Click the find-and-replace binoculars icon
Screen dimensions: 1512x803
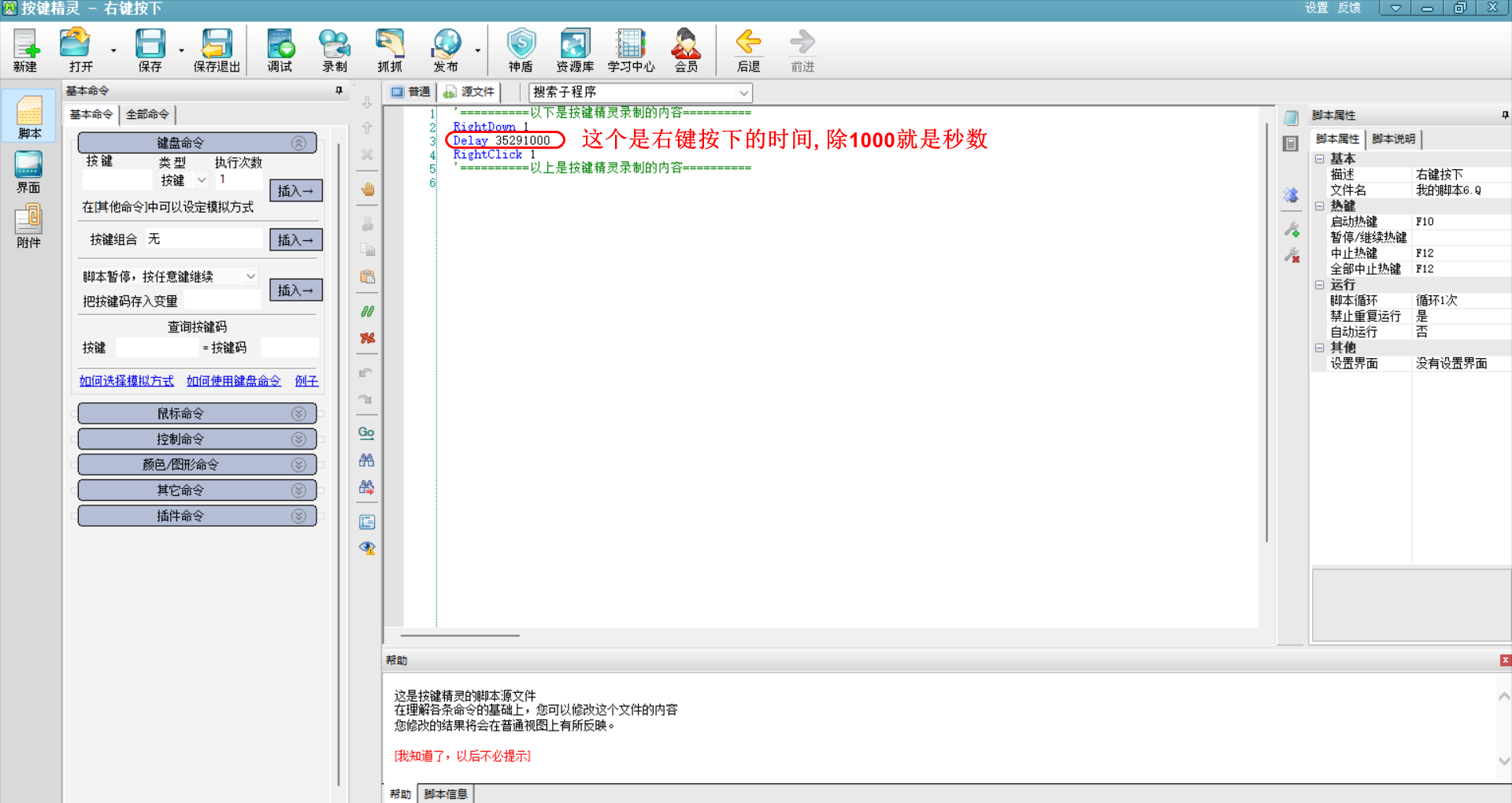tap(367, 487)
